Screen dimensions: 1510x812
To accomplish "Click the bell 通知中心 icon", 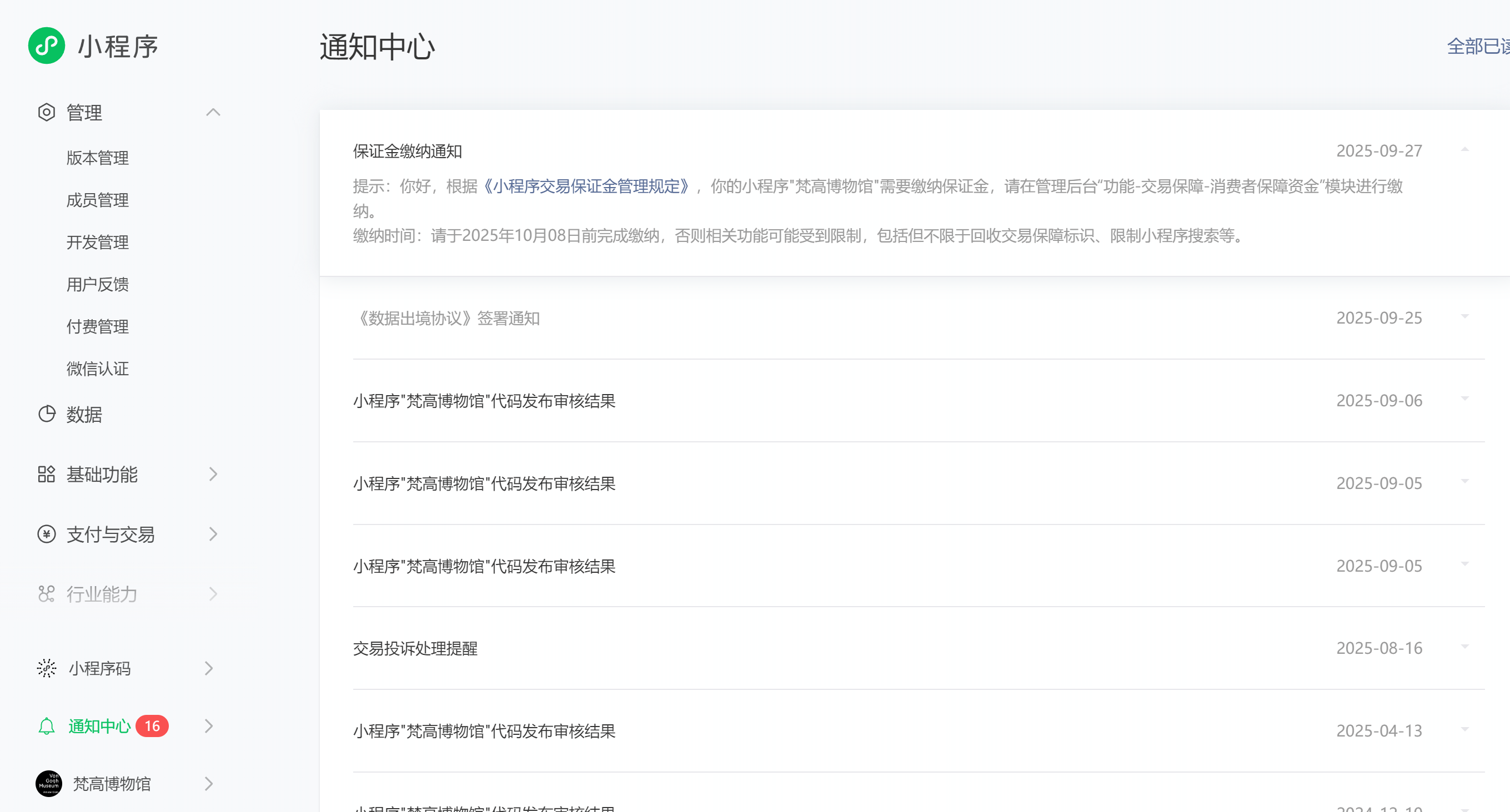I will point(46,727).
